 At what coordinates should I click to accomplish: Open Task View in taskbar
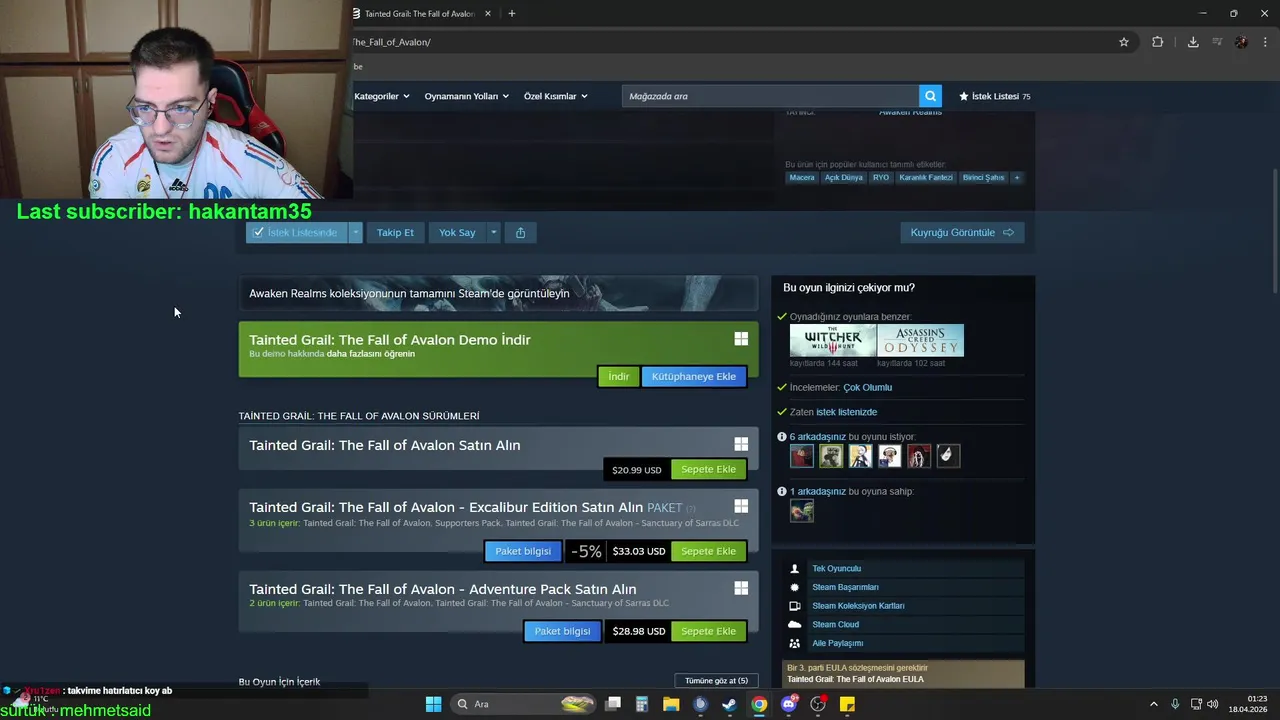tap(613, 704)
